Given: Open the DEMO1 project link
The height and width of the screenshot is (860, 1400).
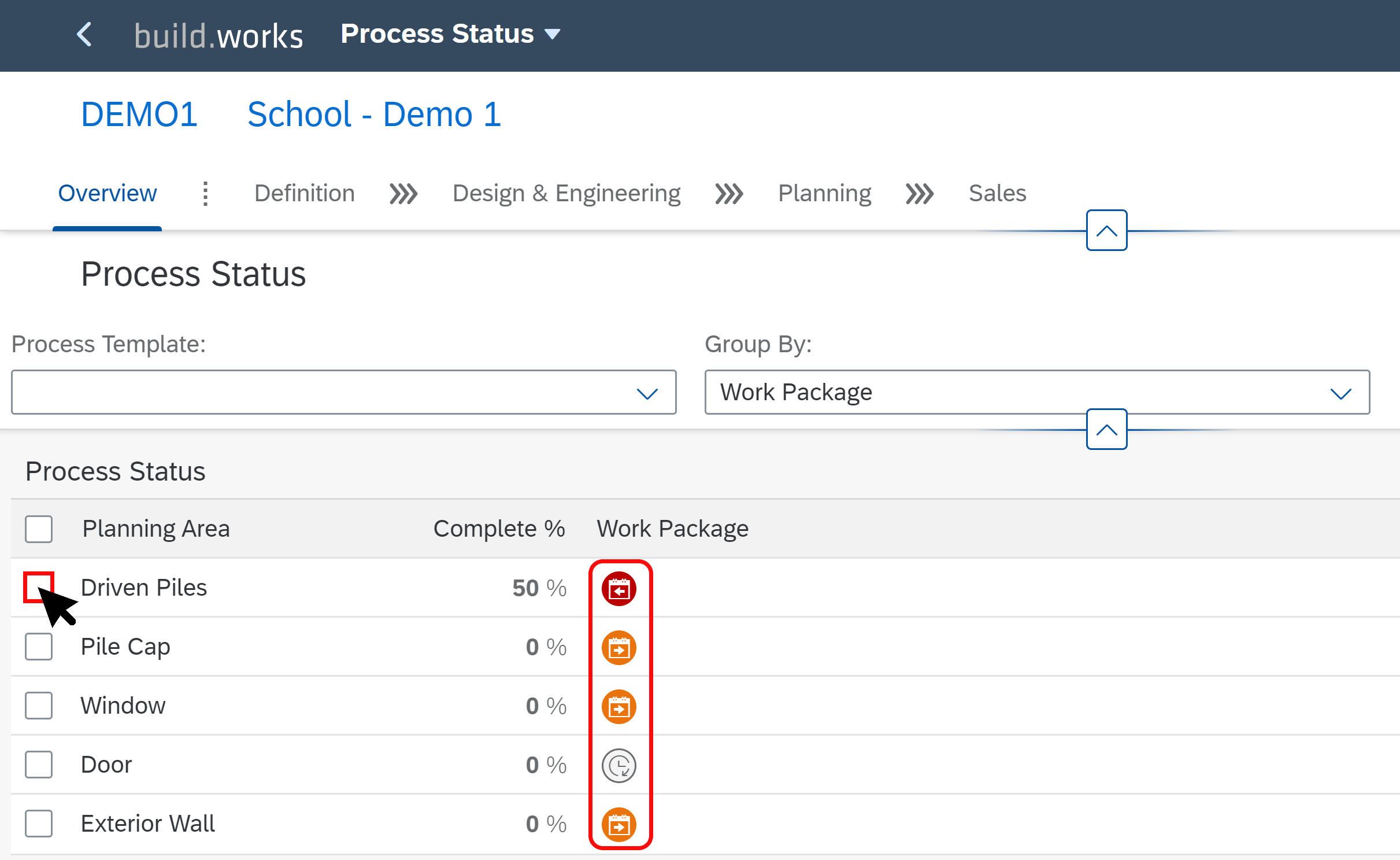Looking at the screenshot, I should (x=139, y=114).
